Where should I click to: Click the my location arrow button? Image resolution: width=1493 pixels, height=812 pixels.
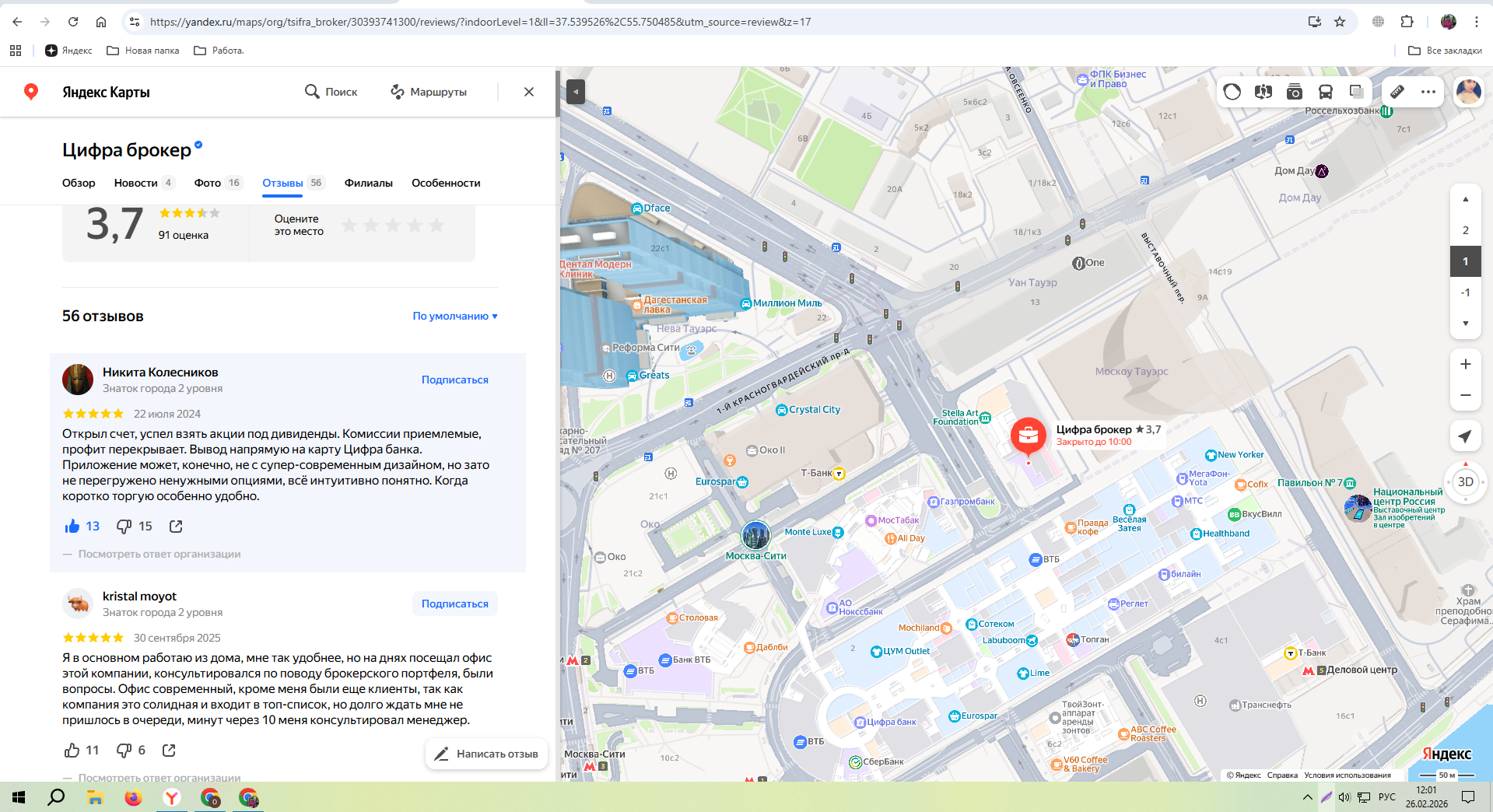1465,436
